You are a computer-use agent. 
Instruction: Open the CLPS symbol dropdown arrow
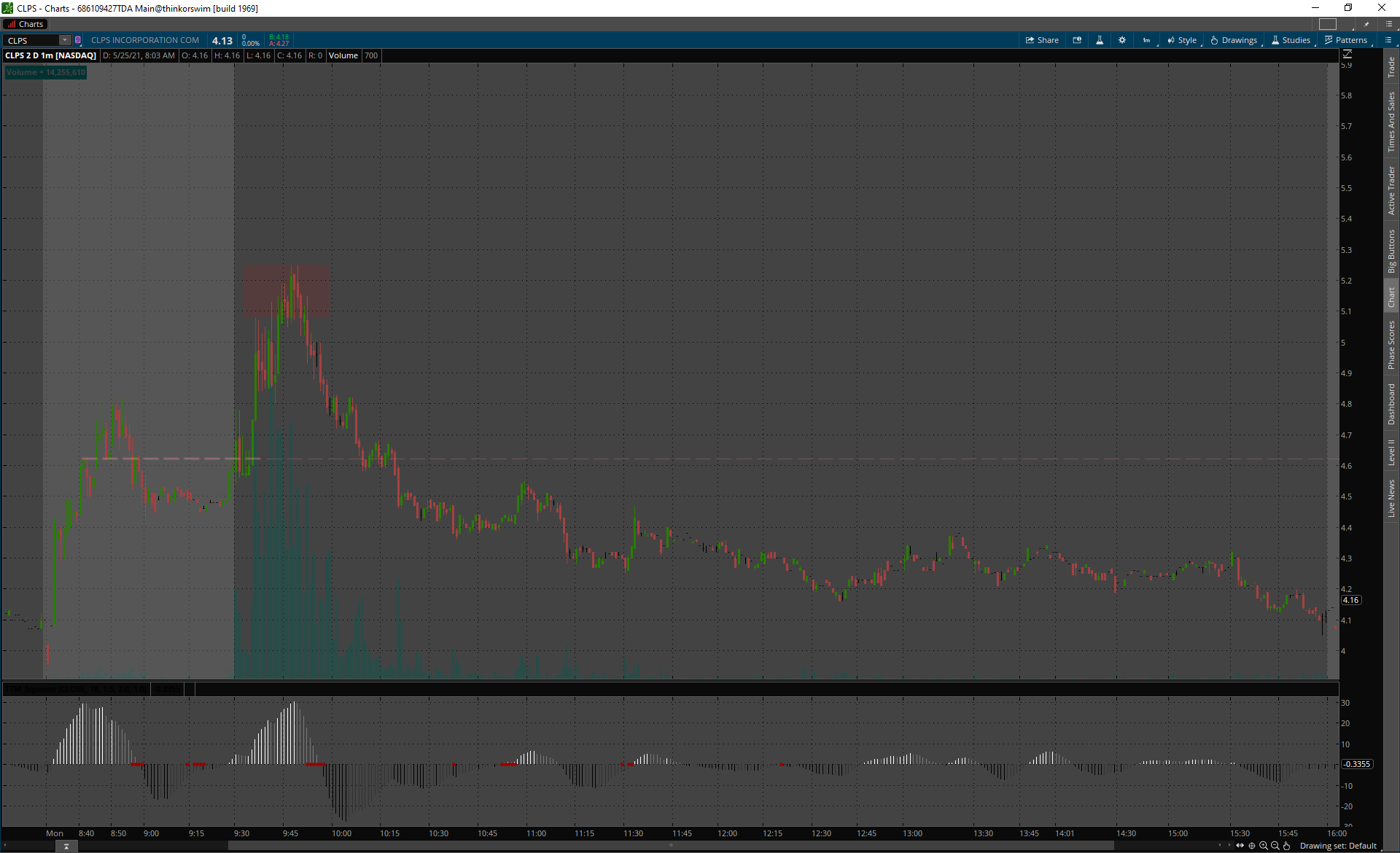point(65,40)
